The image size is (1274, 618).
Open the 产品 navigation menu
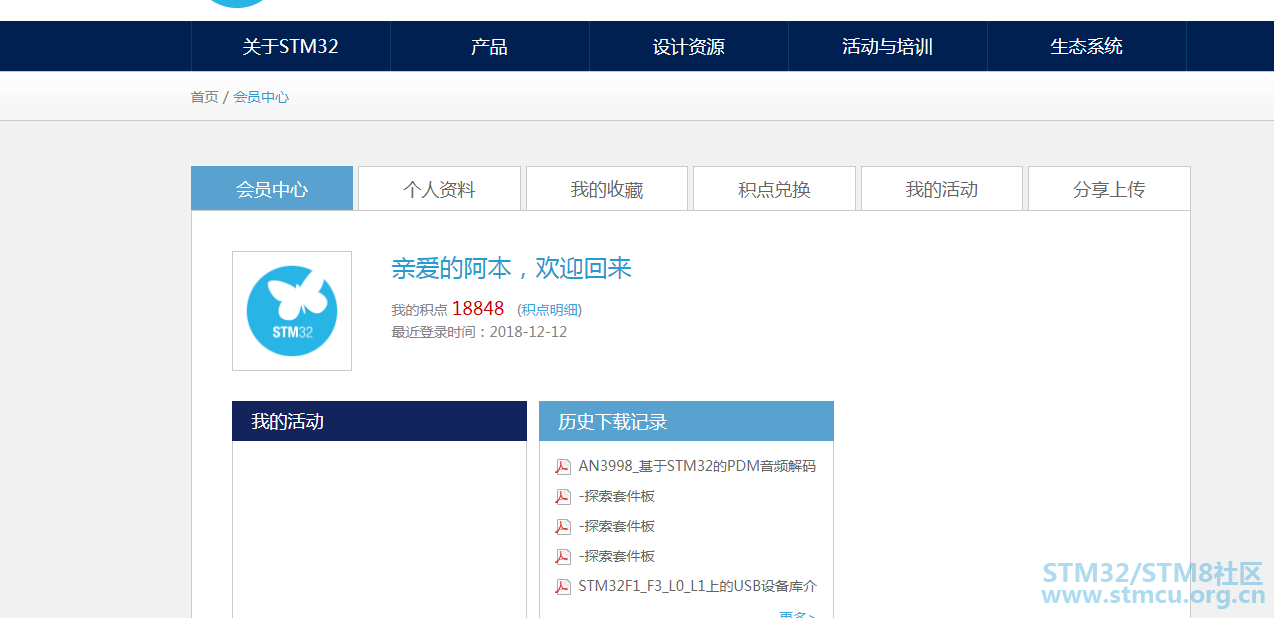coord(489,46)
